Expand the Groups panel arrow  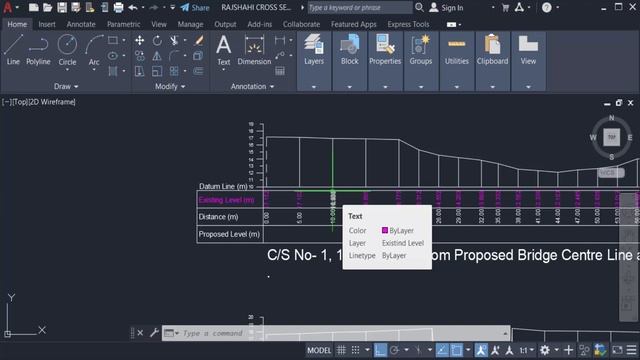click(421, 87)
